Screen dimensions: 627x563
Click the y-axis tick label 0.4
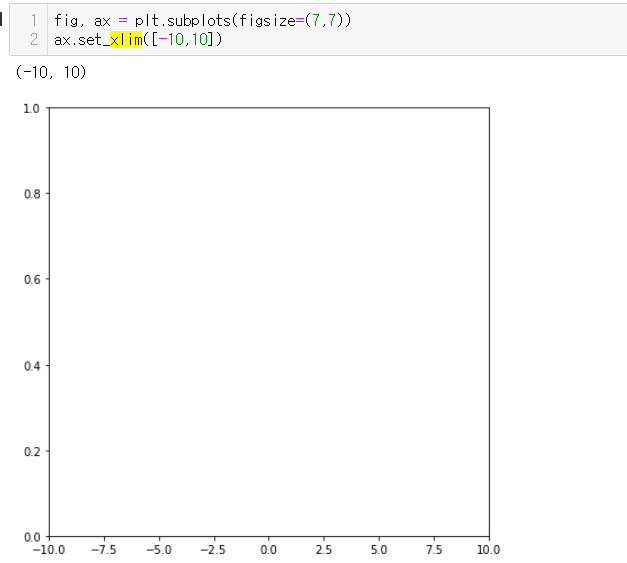[32, 366]
